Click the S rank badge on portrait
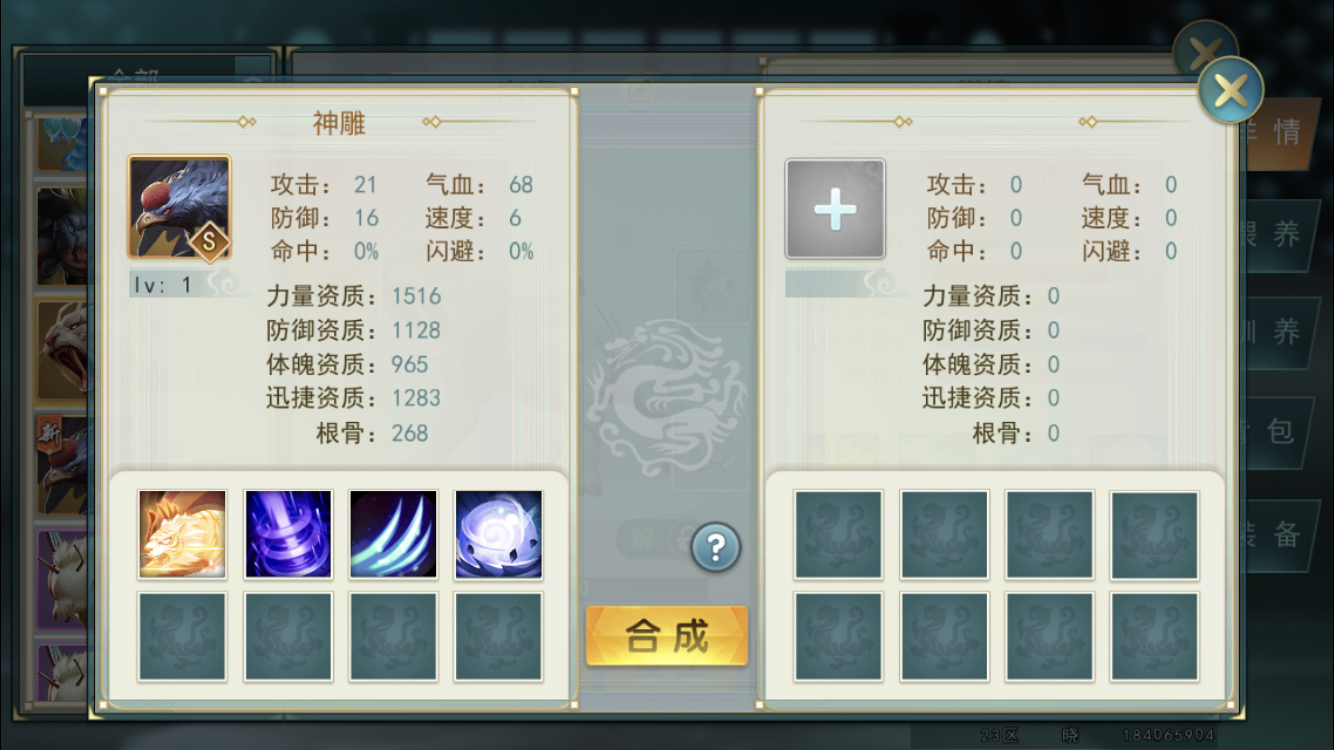 210,241
